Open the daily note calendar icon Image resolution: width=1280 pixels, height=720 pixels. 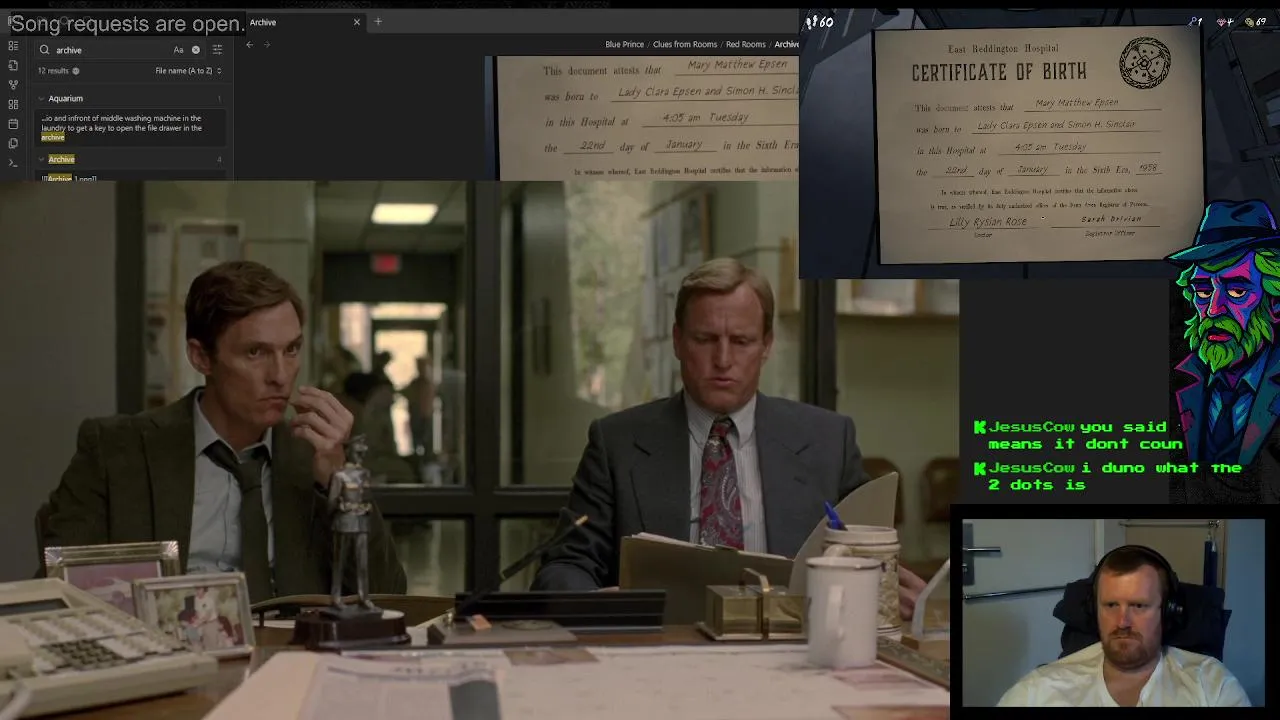(x=13, y=124)
